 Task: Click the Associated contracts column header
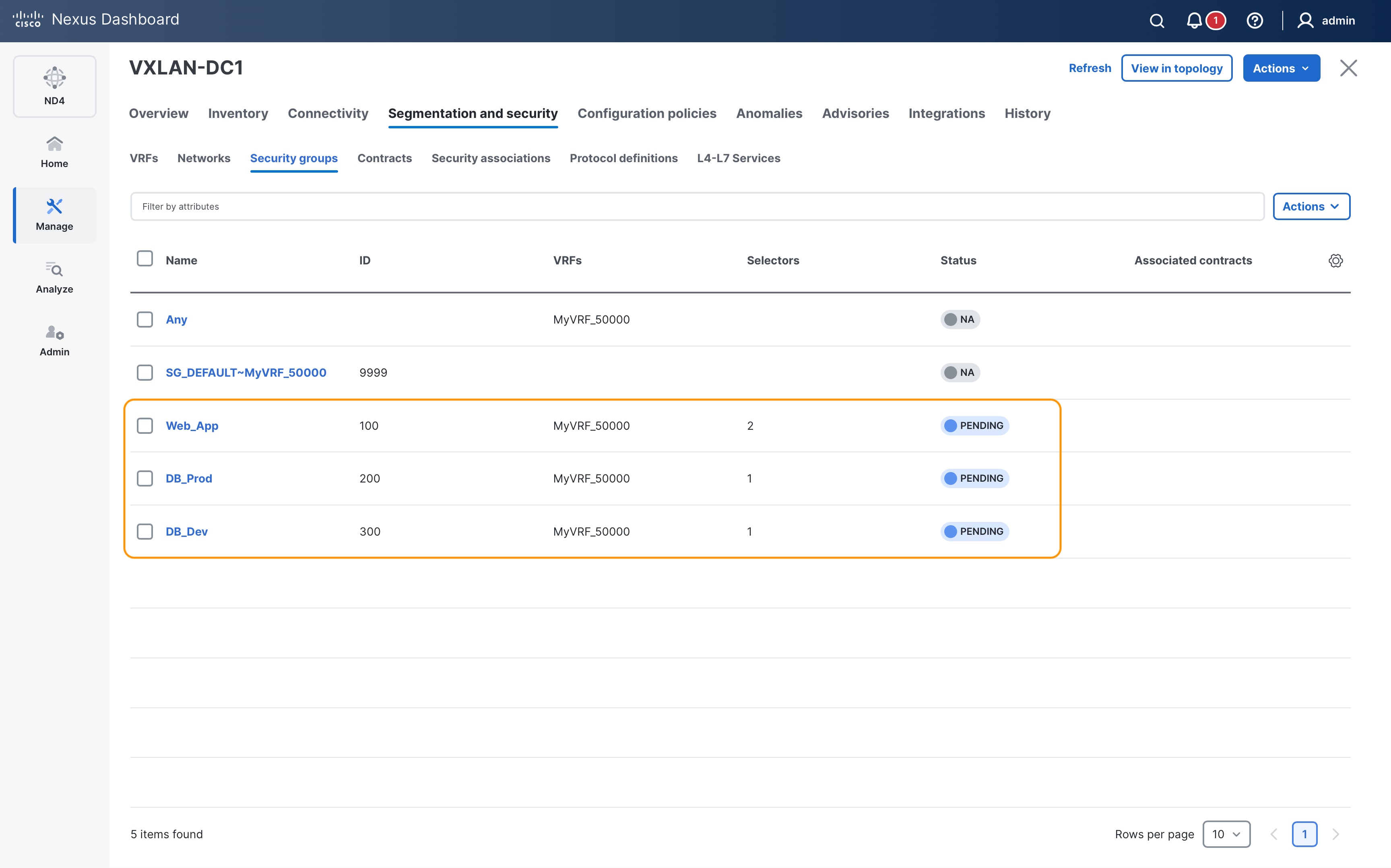click(x=1193, y=261)
